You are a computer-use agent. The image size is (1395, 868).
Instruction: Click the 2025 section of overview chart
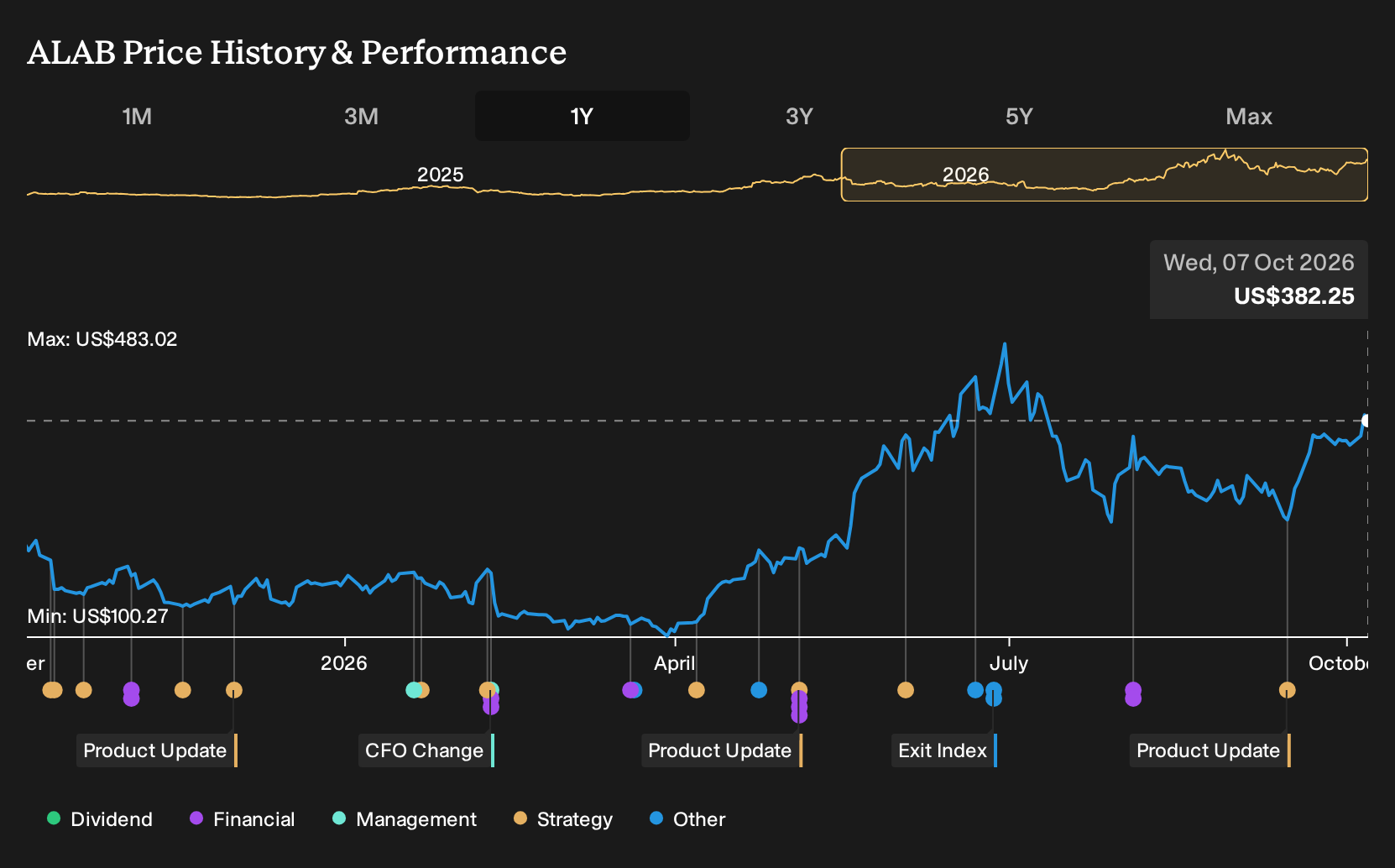pos(441,175)
